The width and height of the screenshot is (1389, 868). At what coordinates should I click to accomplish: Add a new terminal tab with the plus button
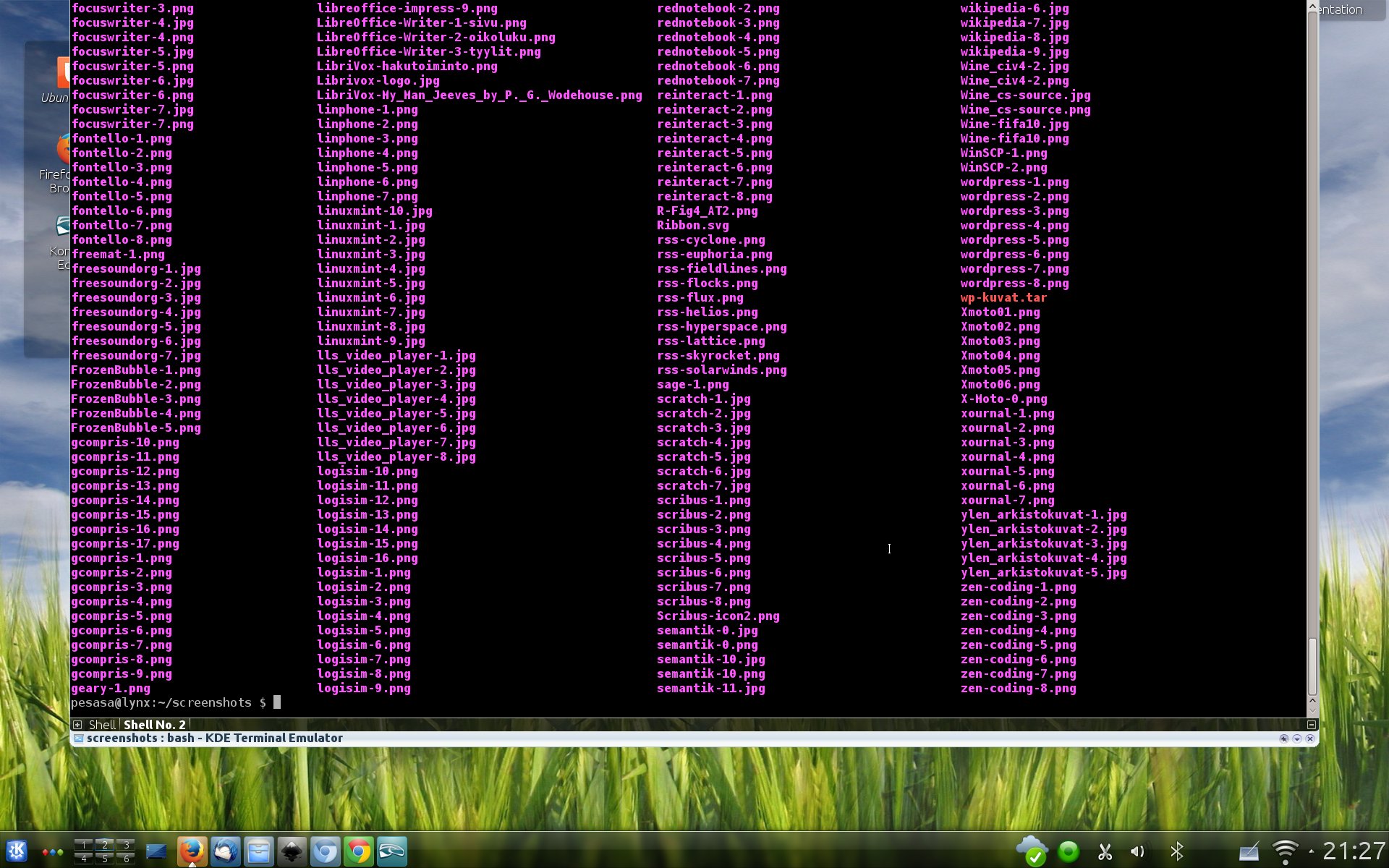click(77, 724)
